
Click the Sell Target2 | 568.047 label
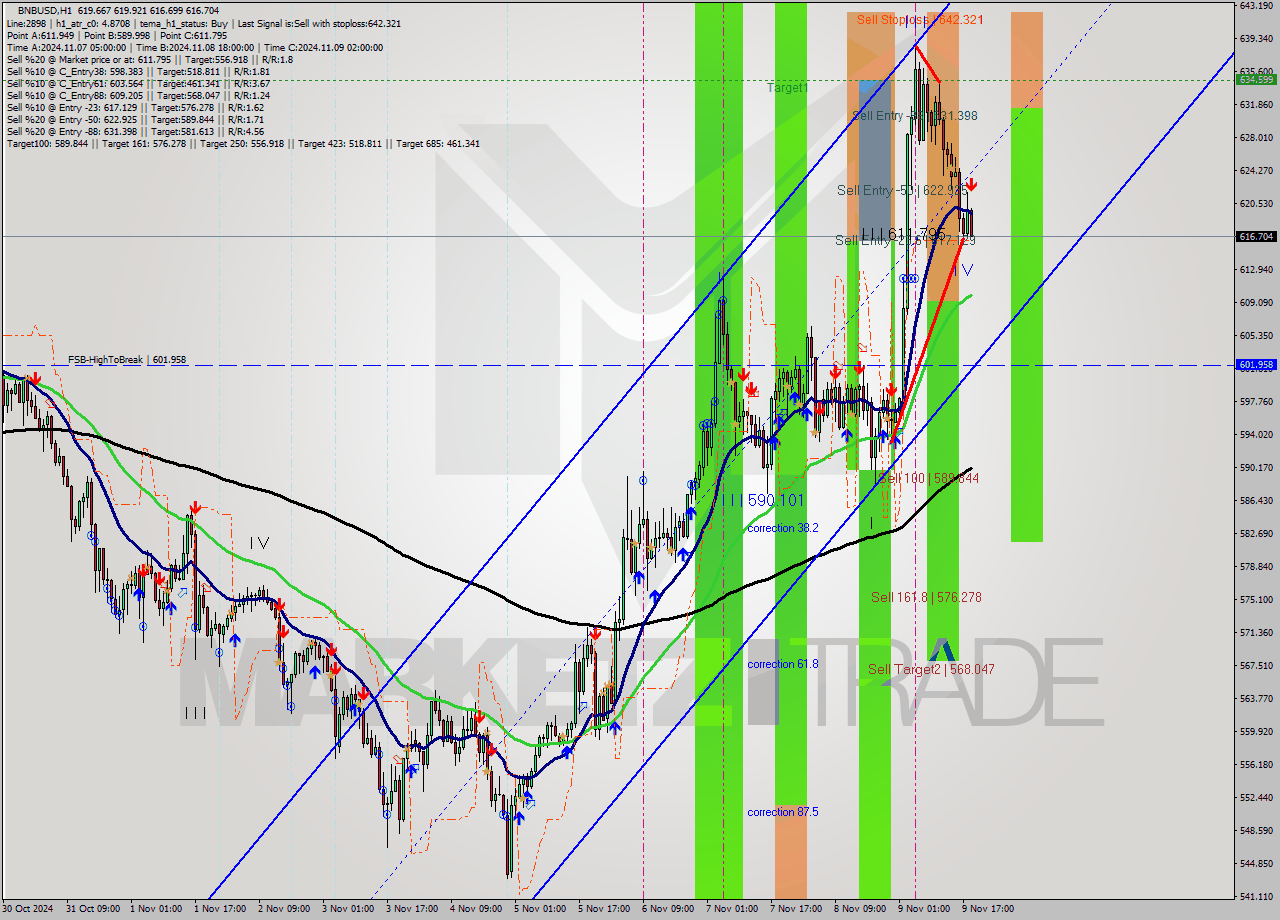[931, 669]
